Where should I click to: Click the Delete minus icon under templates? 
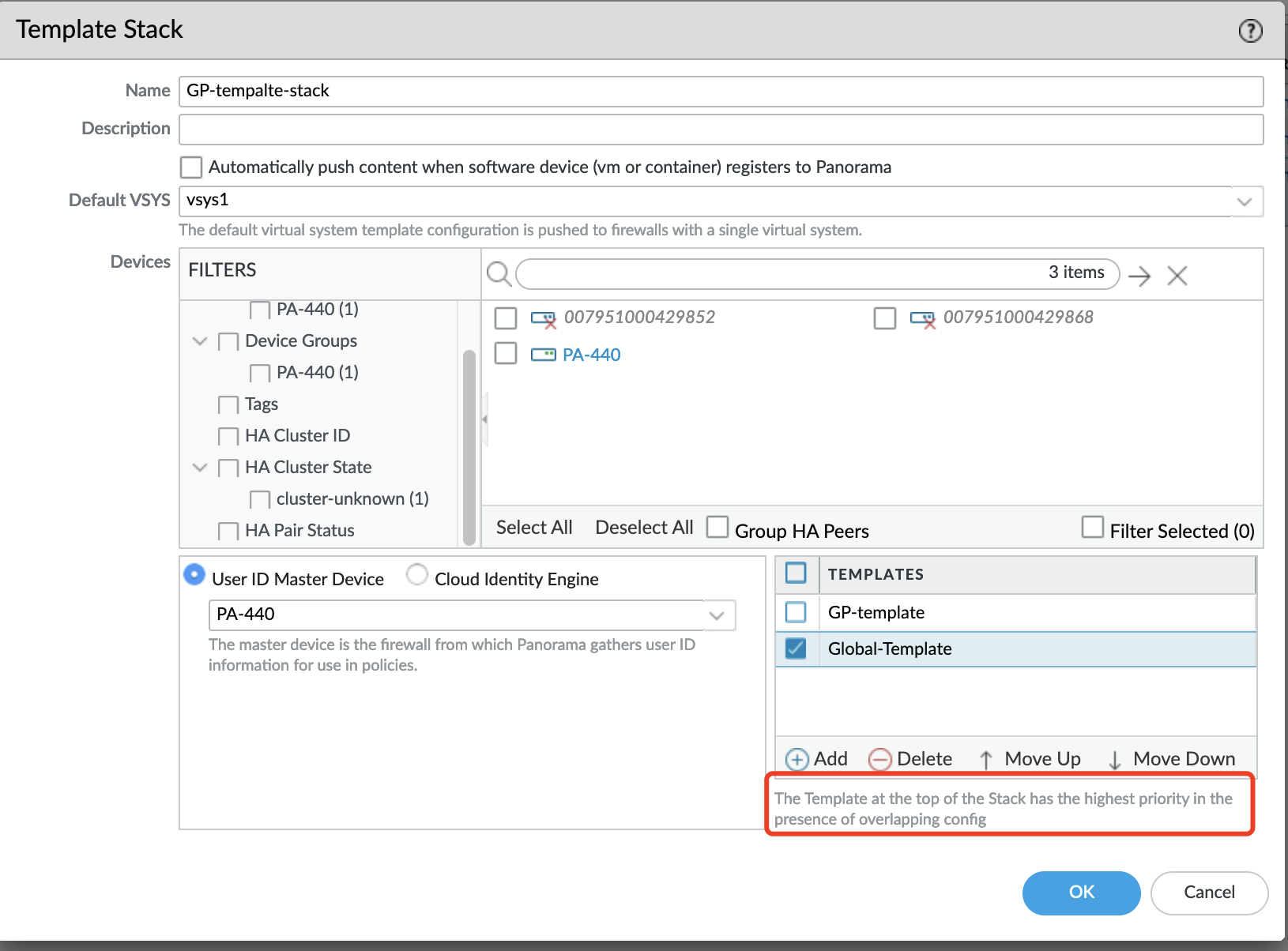[x=879, y=759]
